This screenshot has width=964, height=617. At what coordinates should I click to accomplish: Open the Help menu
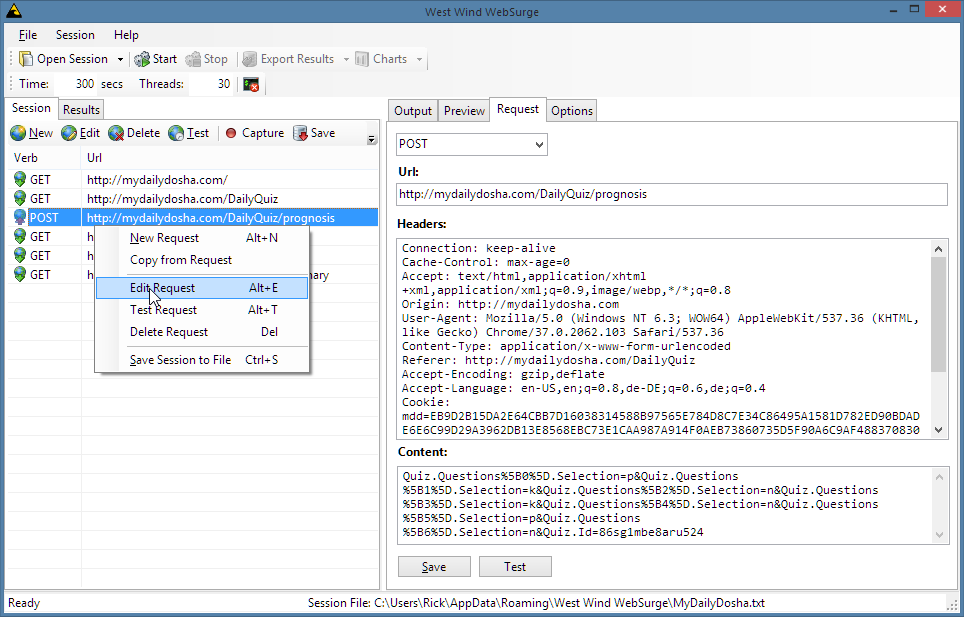coord(126,35)
